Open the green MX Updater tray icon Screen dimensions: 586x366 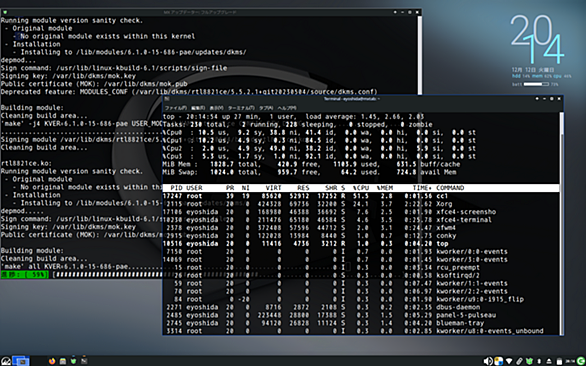(x=529, y=361)
